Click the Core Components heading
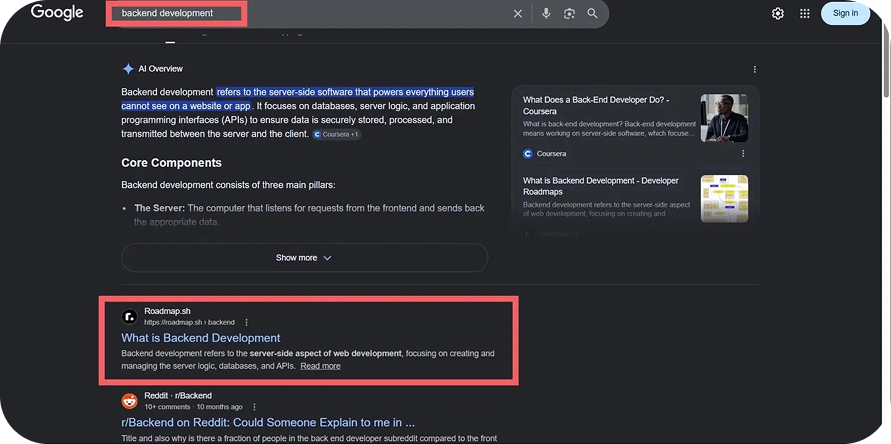Viewport: 891px width, 444px height. [172, 163]
